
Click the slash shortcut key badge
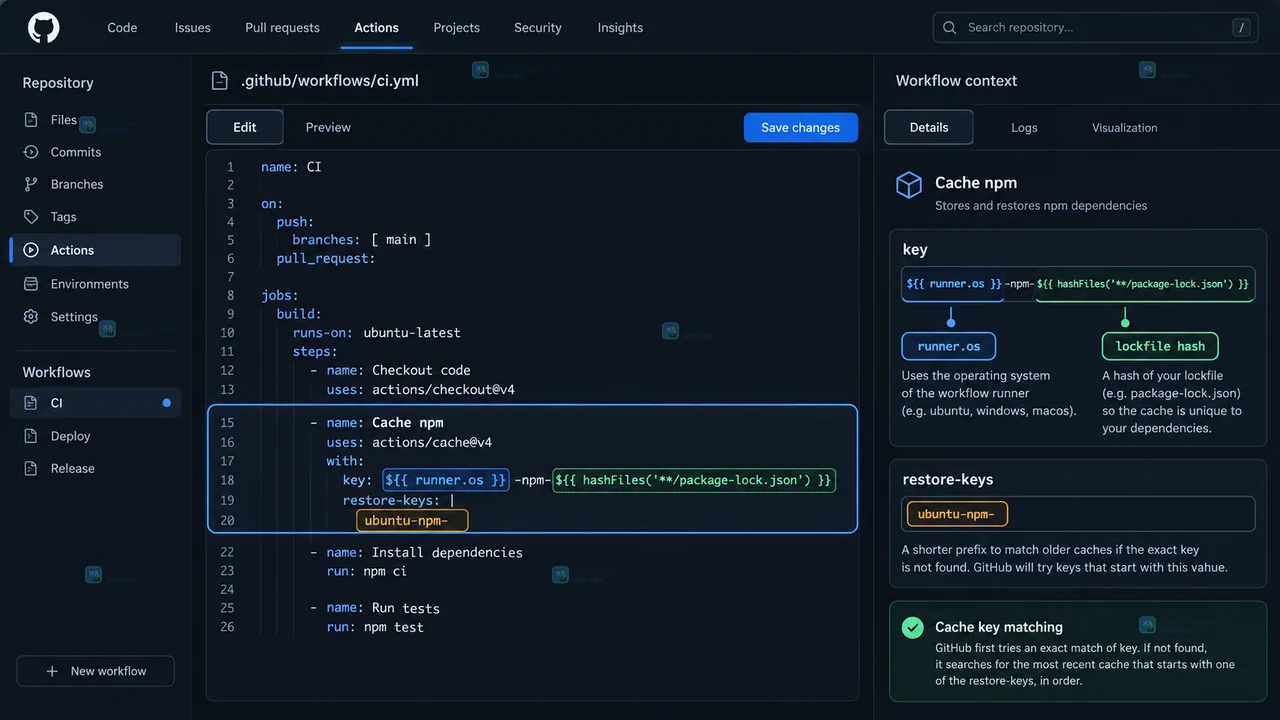(x=1242, y=28)
